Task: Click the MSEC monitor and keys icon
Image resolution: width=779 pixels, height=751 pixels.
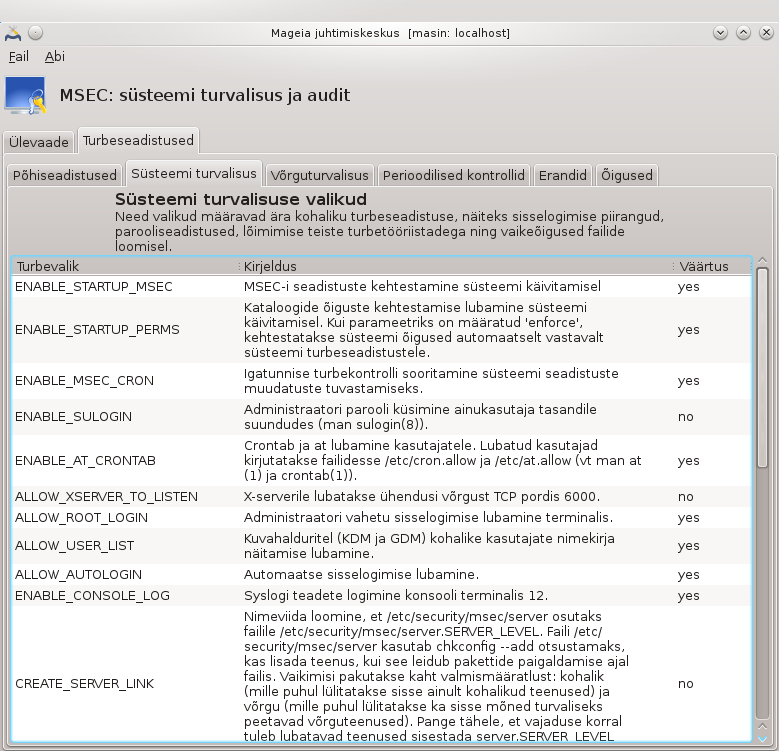Action: point(25,95)
